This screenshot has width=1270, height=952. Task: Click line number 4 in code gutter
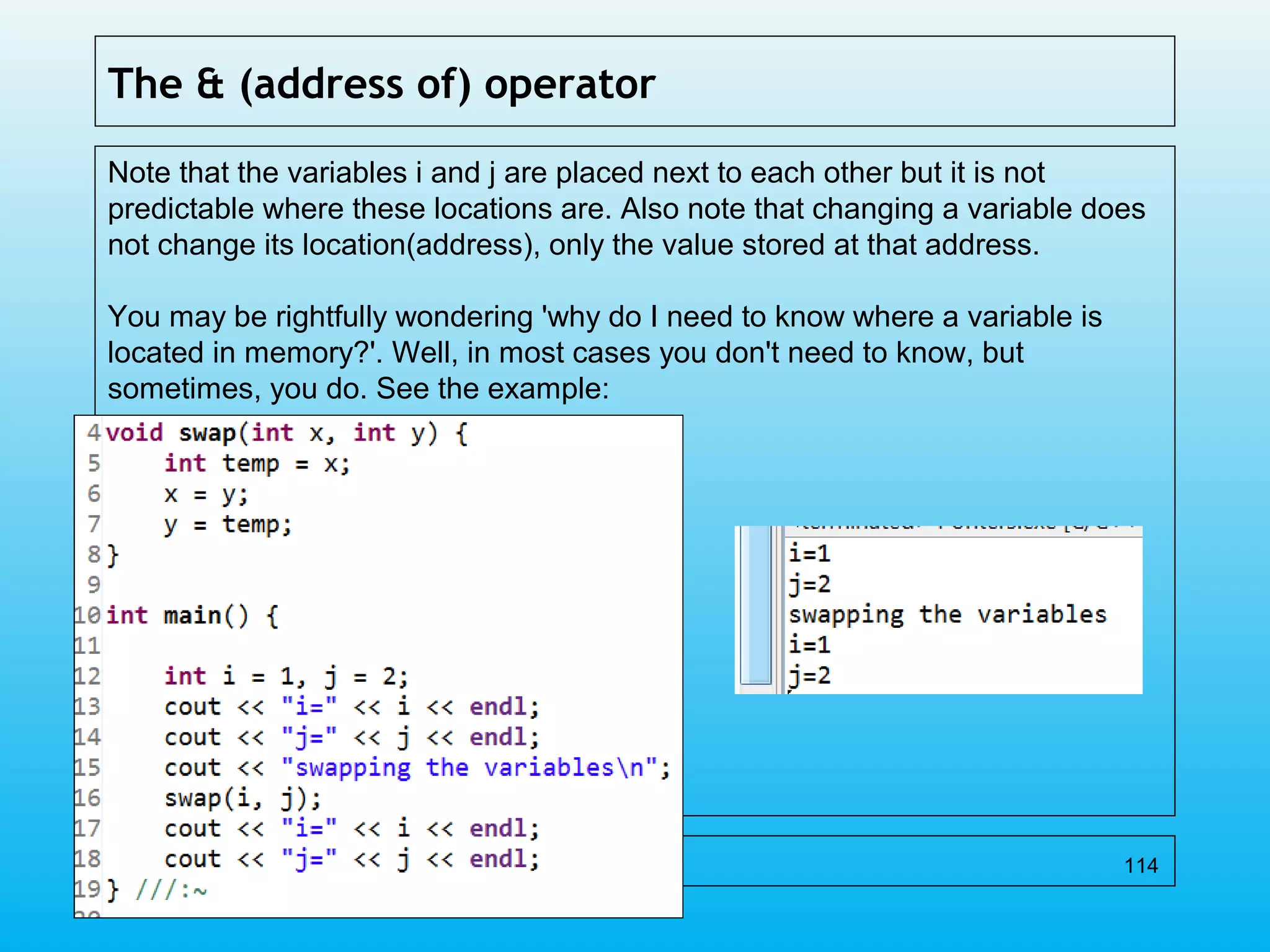(x=94, y=433)
